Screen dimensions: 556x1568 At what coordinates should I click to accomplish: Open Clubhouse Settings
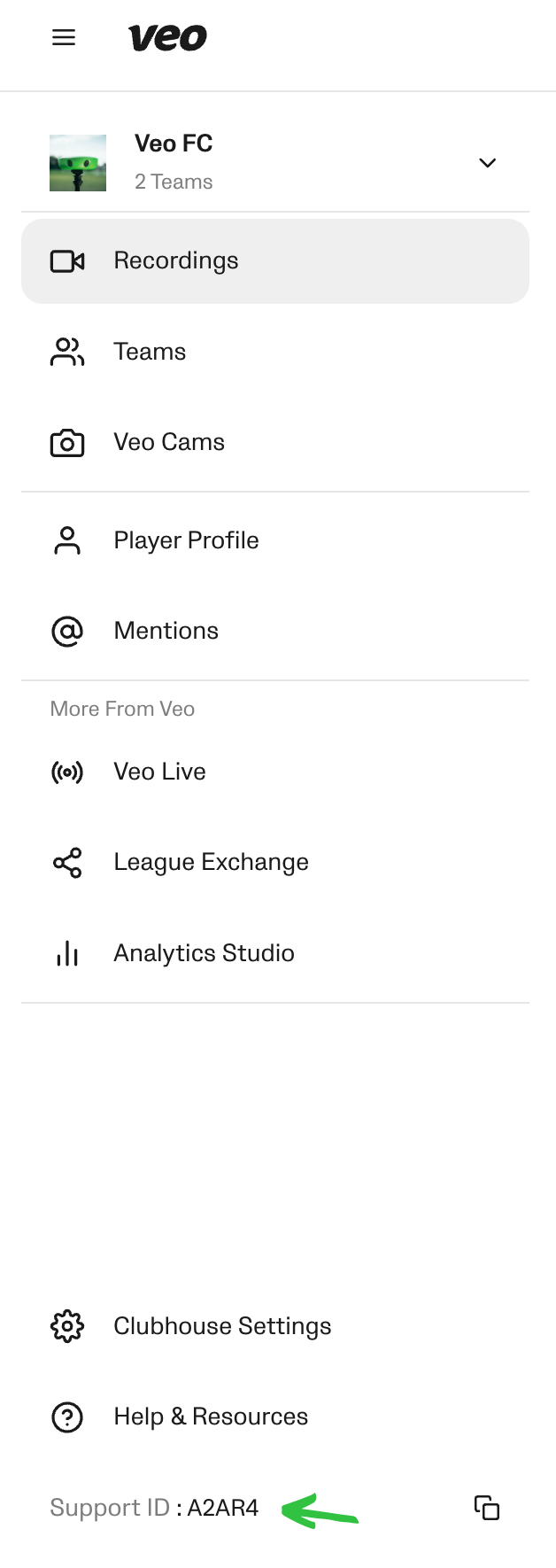point(222,1326)
